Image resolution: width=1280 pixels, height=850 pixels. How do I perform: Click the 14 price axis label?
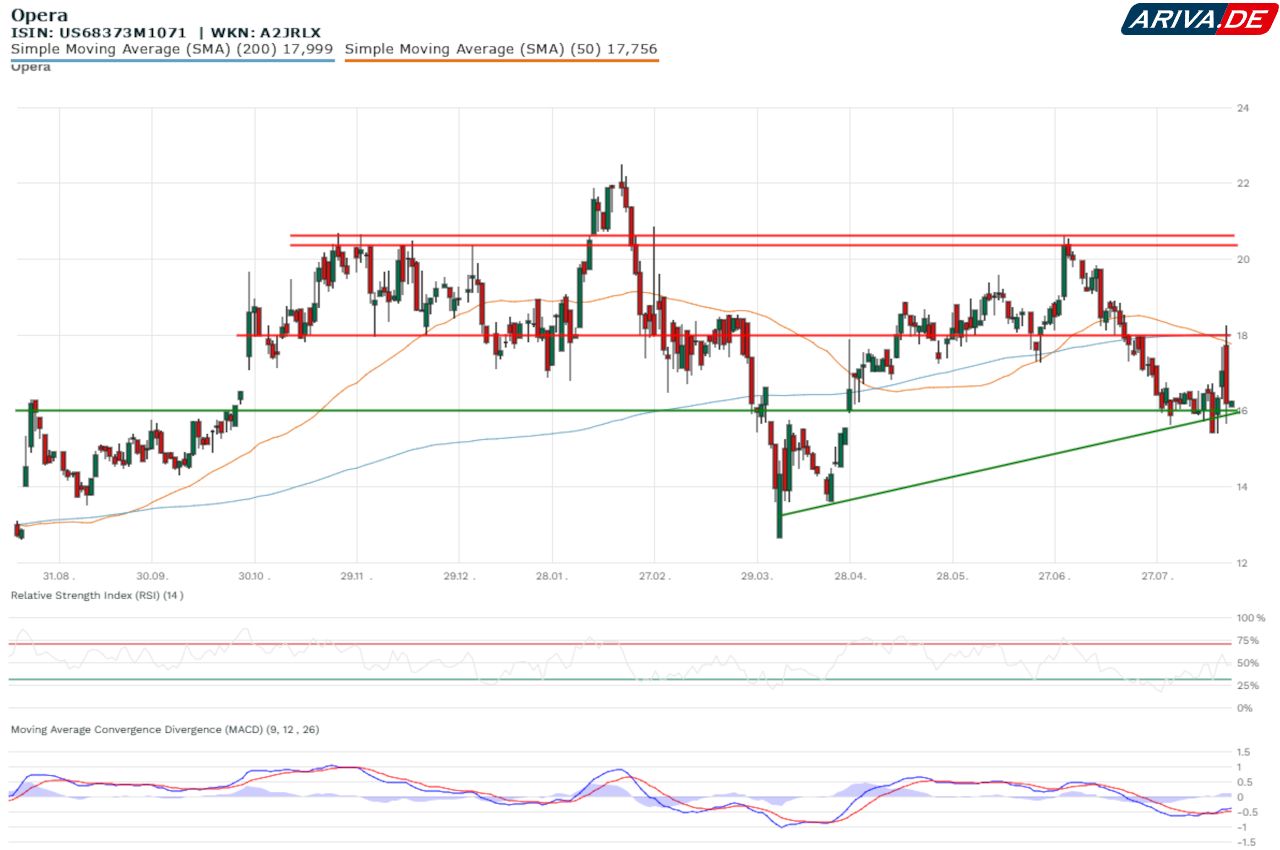click(1241, 487)
